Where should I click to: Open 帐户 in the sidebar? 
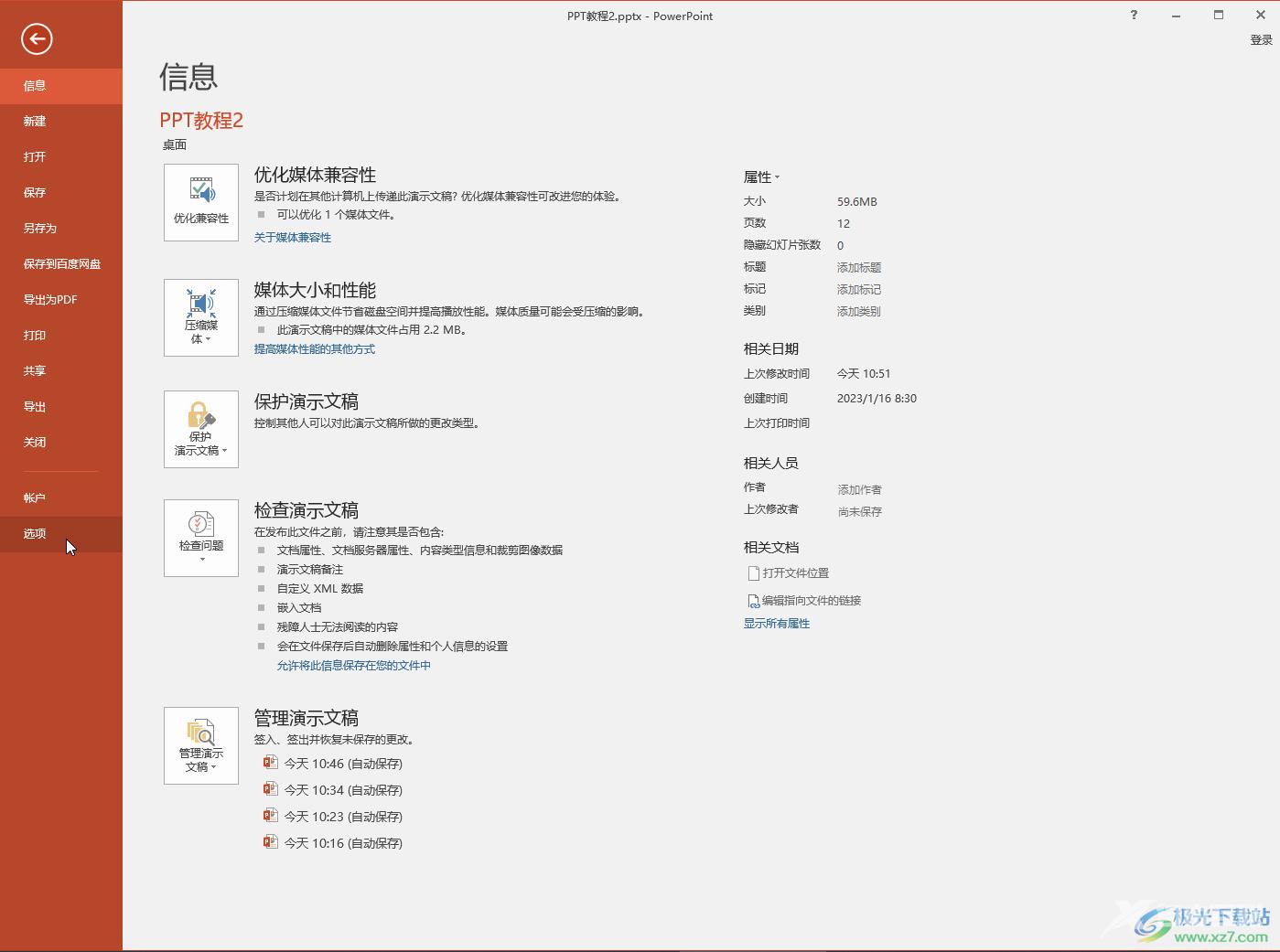tap(61, 498)
